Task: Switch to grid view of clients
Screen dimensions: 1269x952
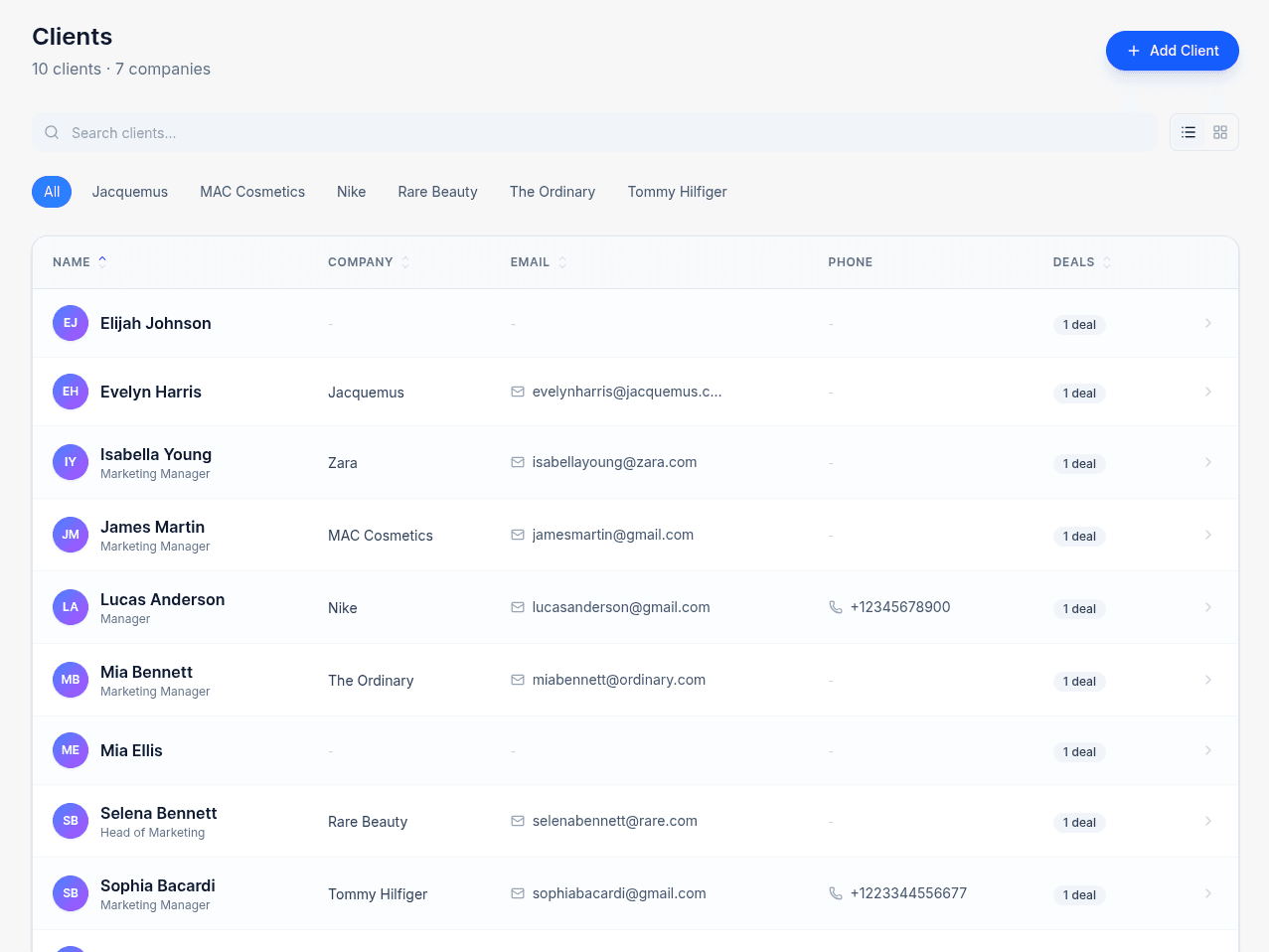Action: point(1219,131)
